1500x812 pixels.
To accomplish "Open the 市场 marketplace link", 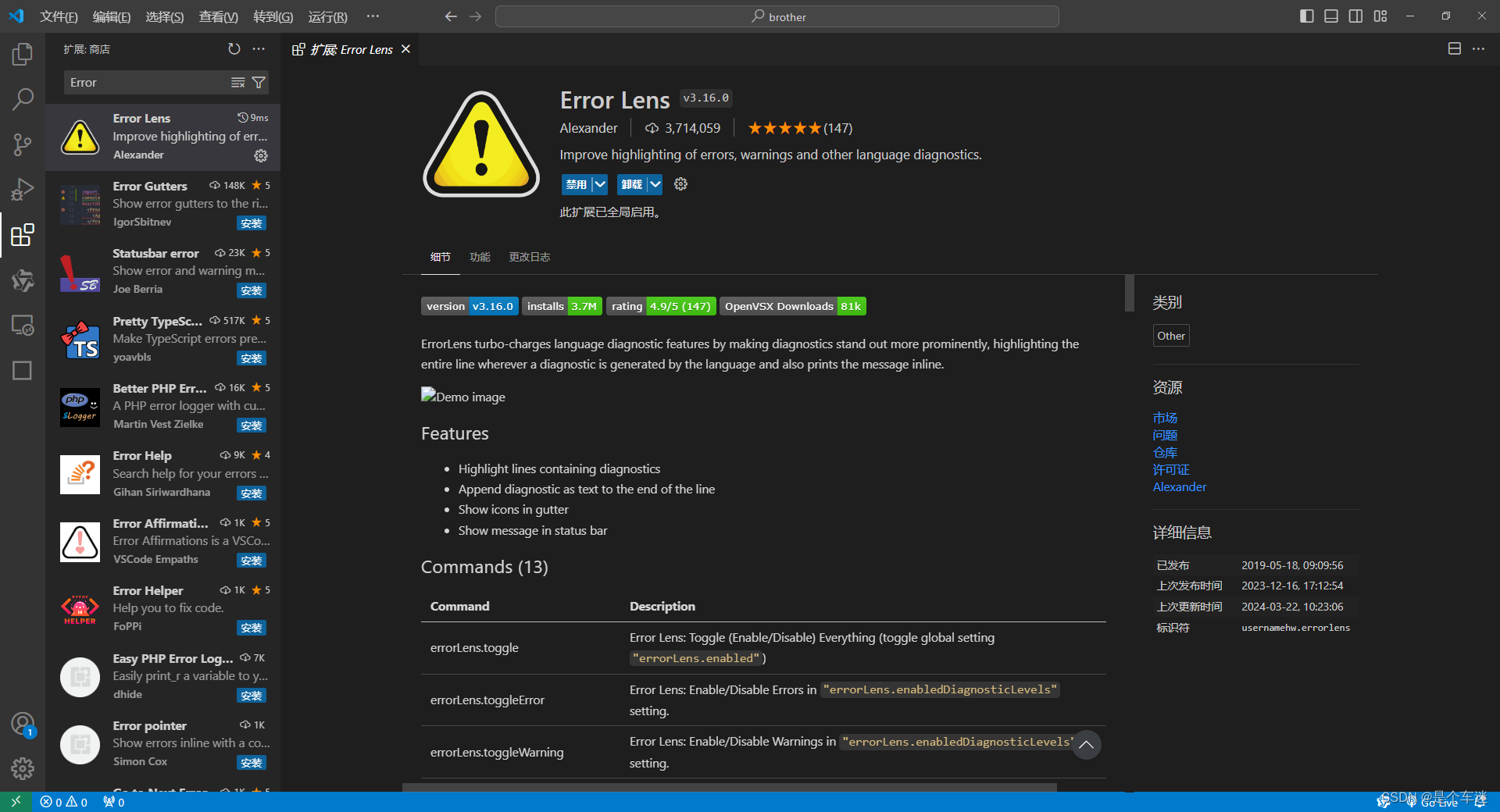I will [x=1165, y=418].
